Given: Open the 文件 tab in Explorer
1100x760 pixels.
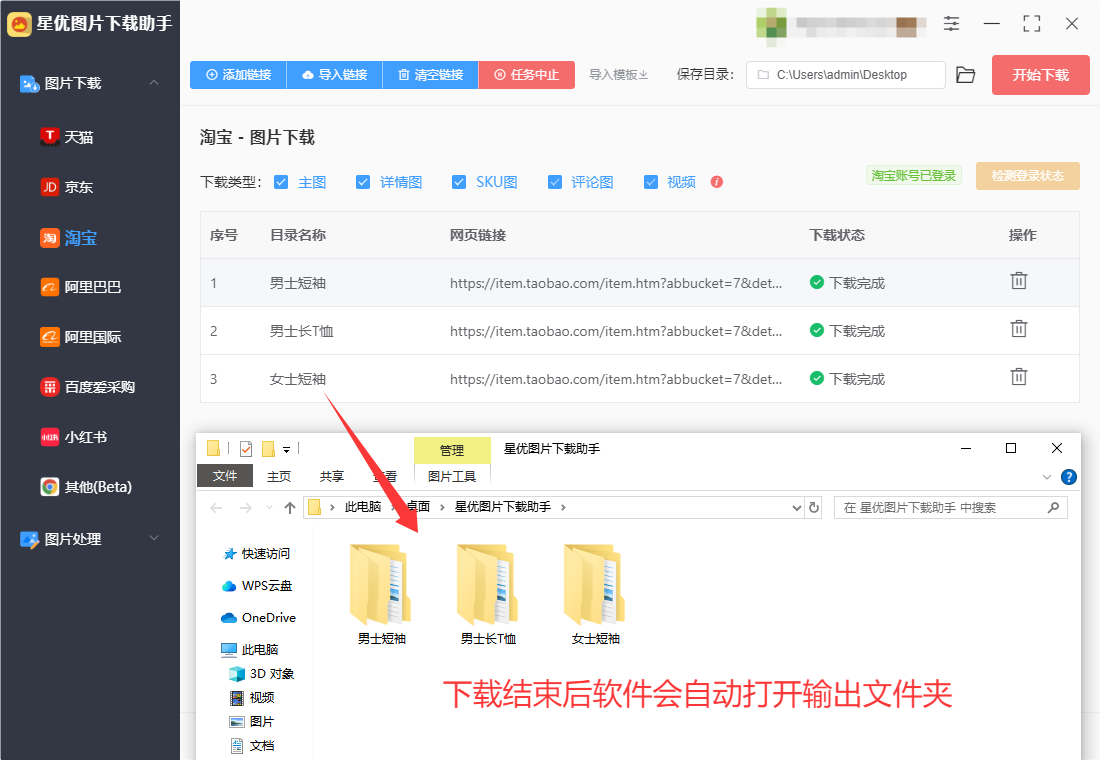Looking at the screenshot, I should [224, 476].
